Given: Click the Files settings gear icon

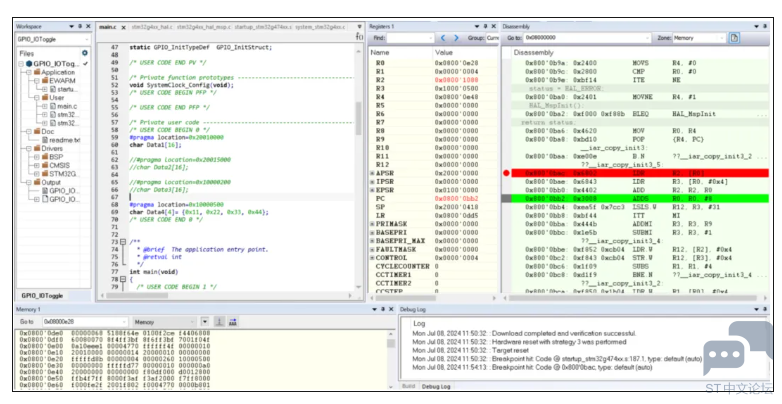Looking at the screenshot, I should [x=85, y=53].
